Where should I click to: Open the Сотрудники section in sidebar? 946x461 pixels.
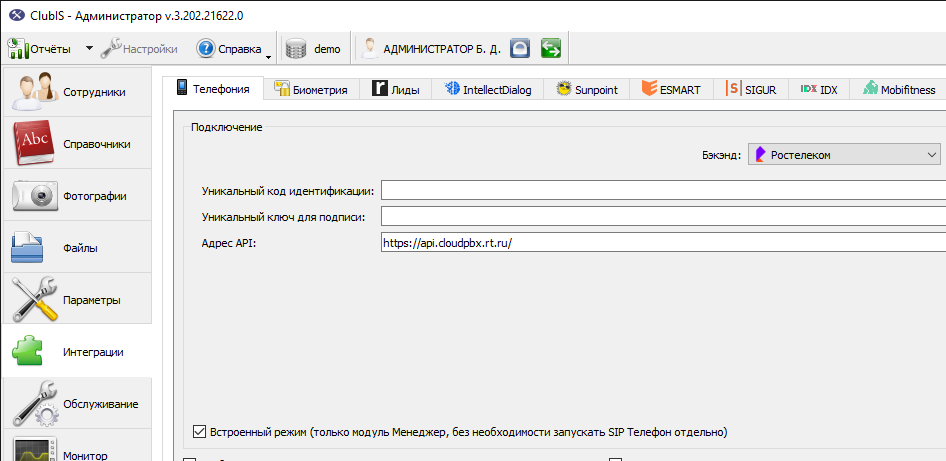coord(77,92)
